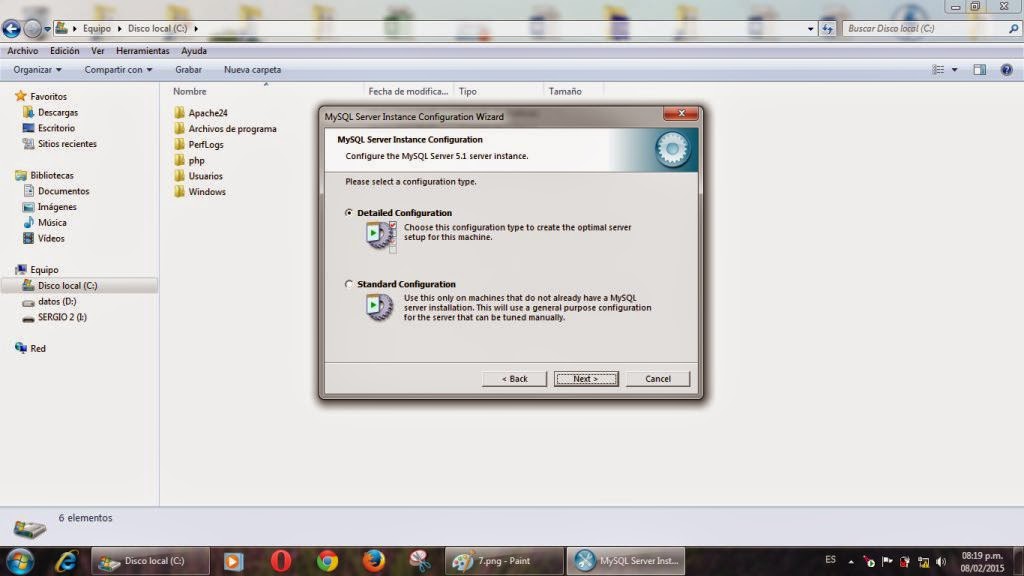This screenshot has width=1024, height=576.
Task: Change the view with the views icon
Action: (938, 70)
